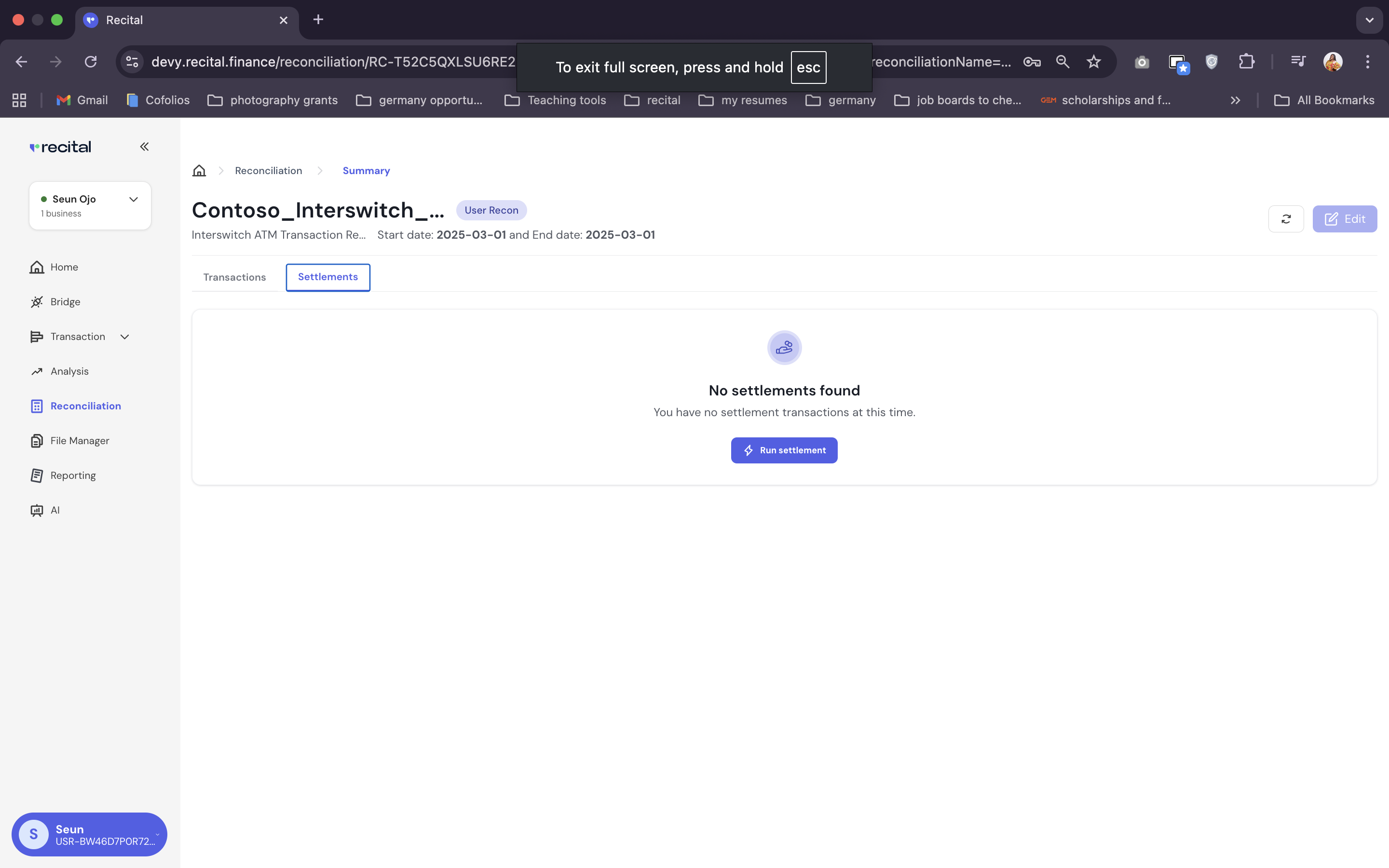1389x868 pixels.
Task: Open the AI sidebar item
Action: [54, 510]
